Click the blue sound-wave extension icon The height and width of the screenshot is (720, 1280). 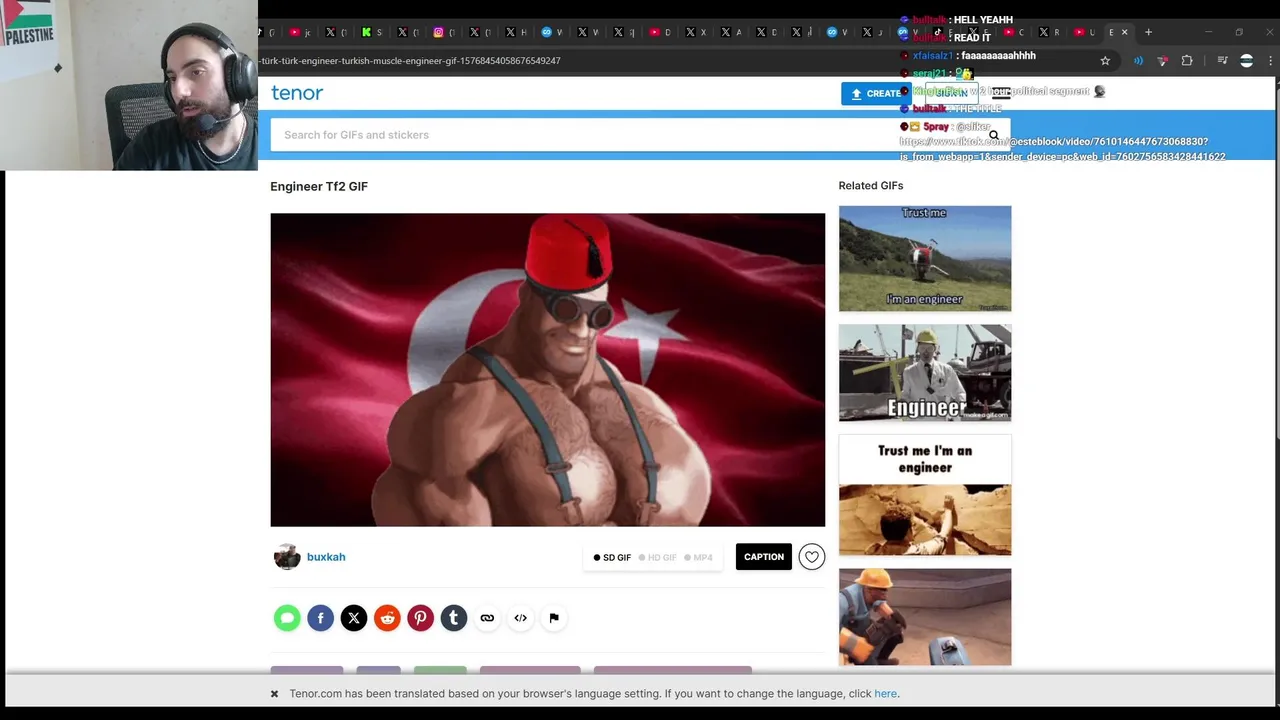pyautogui.click(x=1138, y=61)
